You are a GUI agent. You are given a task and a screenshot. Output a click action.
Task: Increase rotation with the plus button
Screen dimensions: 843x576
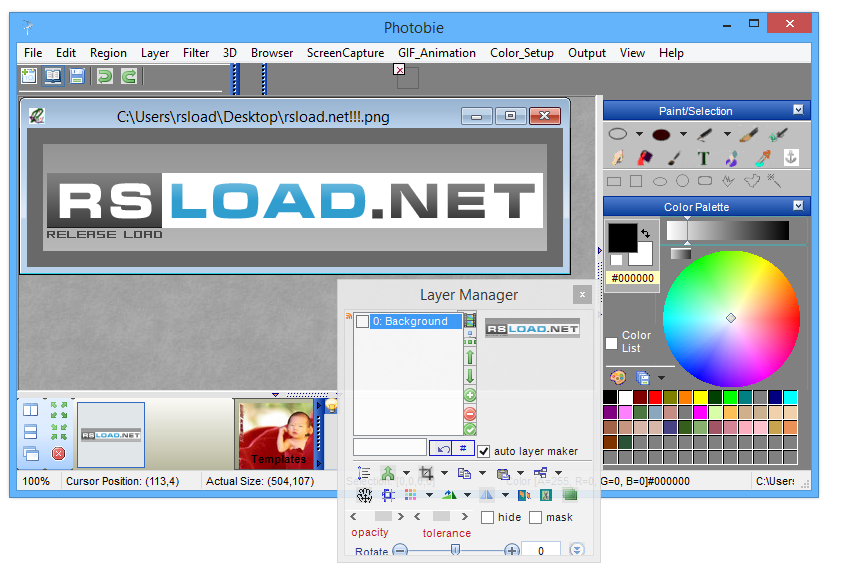click(511, 550)
